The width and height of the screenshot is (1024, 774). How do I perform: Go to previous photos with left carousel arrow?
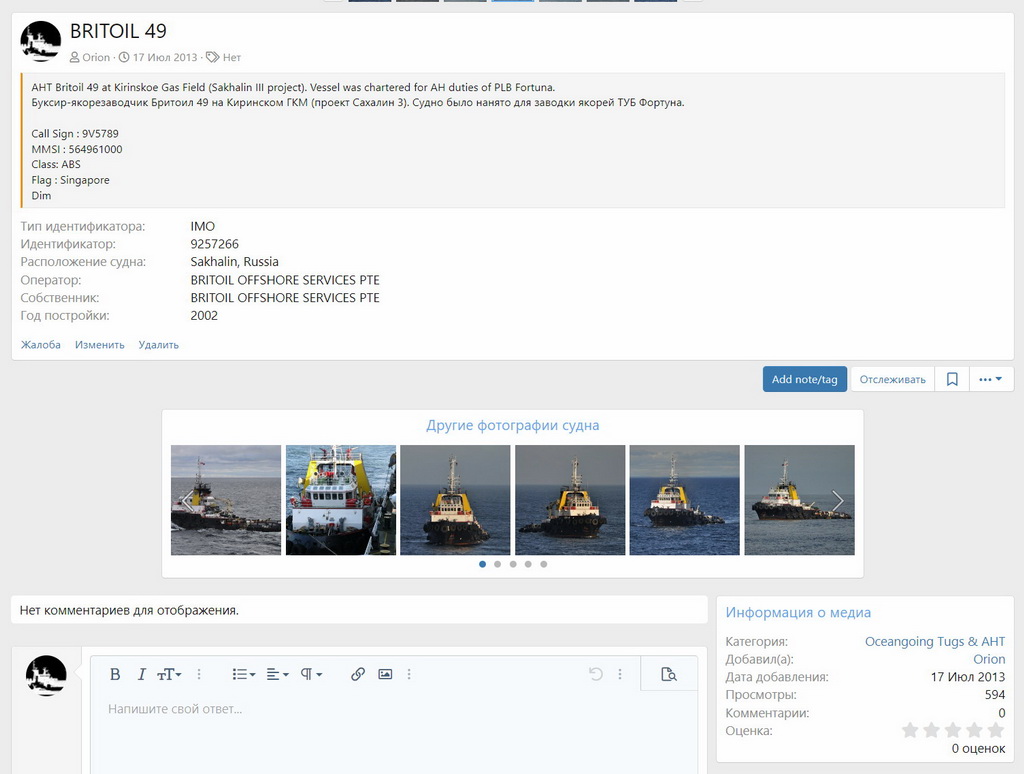(x=187, y=501)
